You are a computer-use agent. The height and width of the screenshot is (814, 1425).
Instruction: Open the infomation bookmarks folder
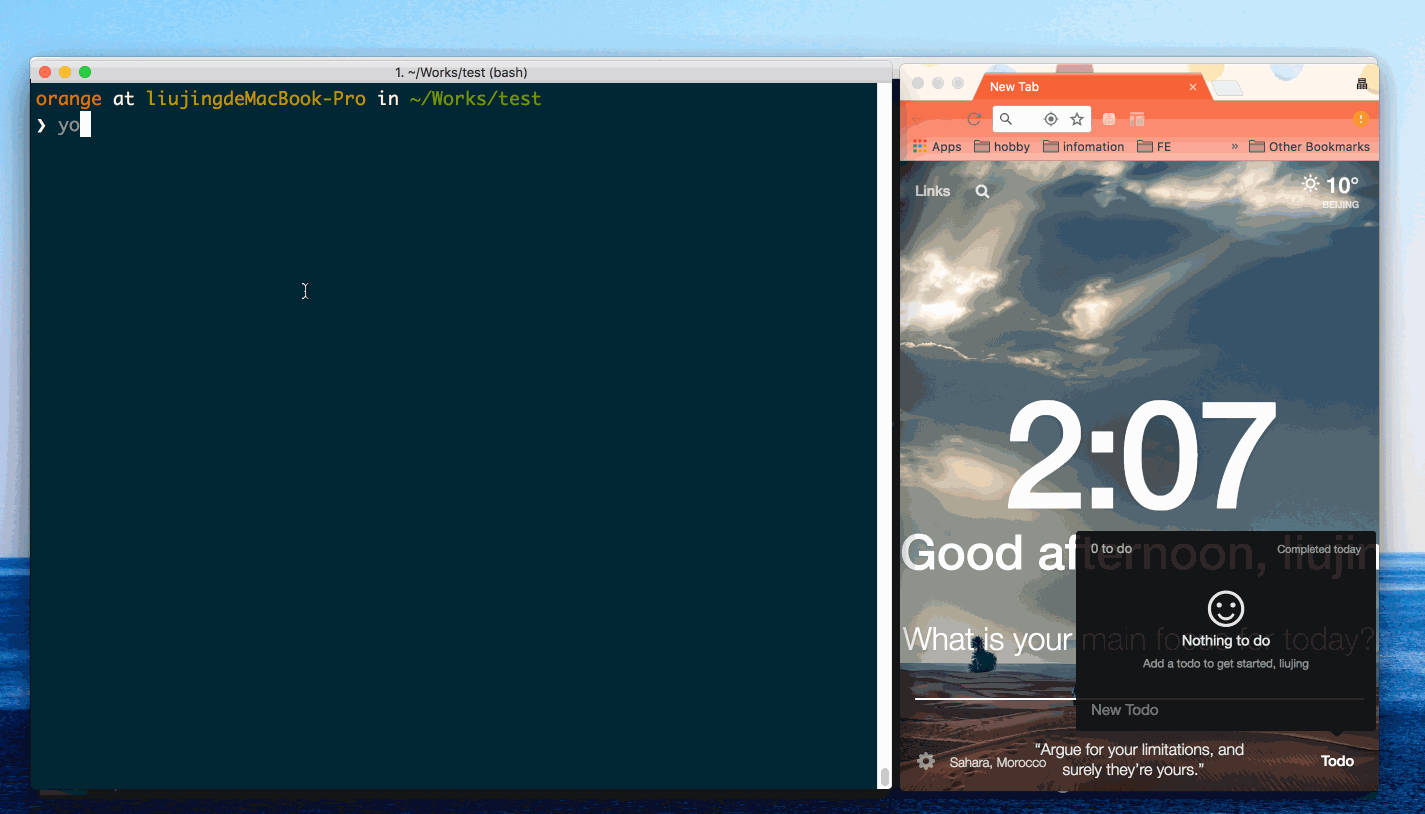(x=1084, y=147)
